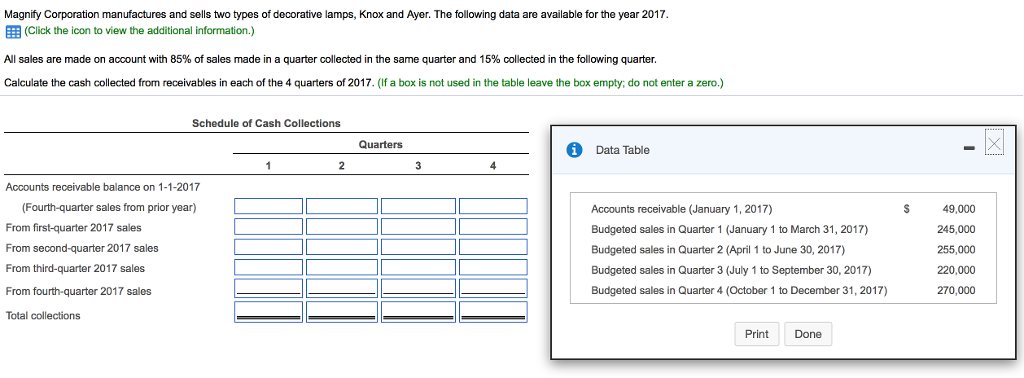Open the additional information link
This screenshot has width=1024, height=378.
pyautogui.click(x=139, y=31)
